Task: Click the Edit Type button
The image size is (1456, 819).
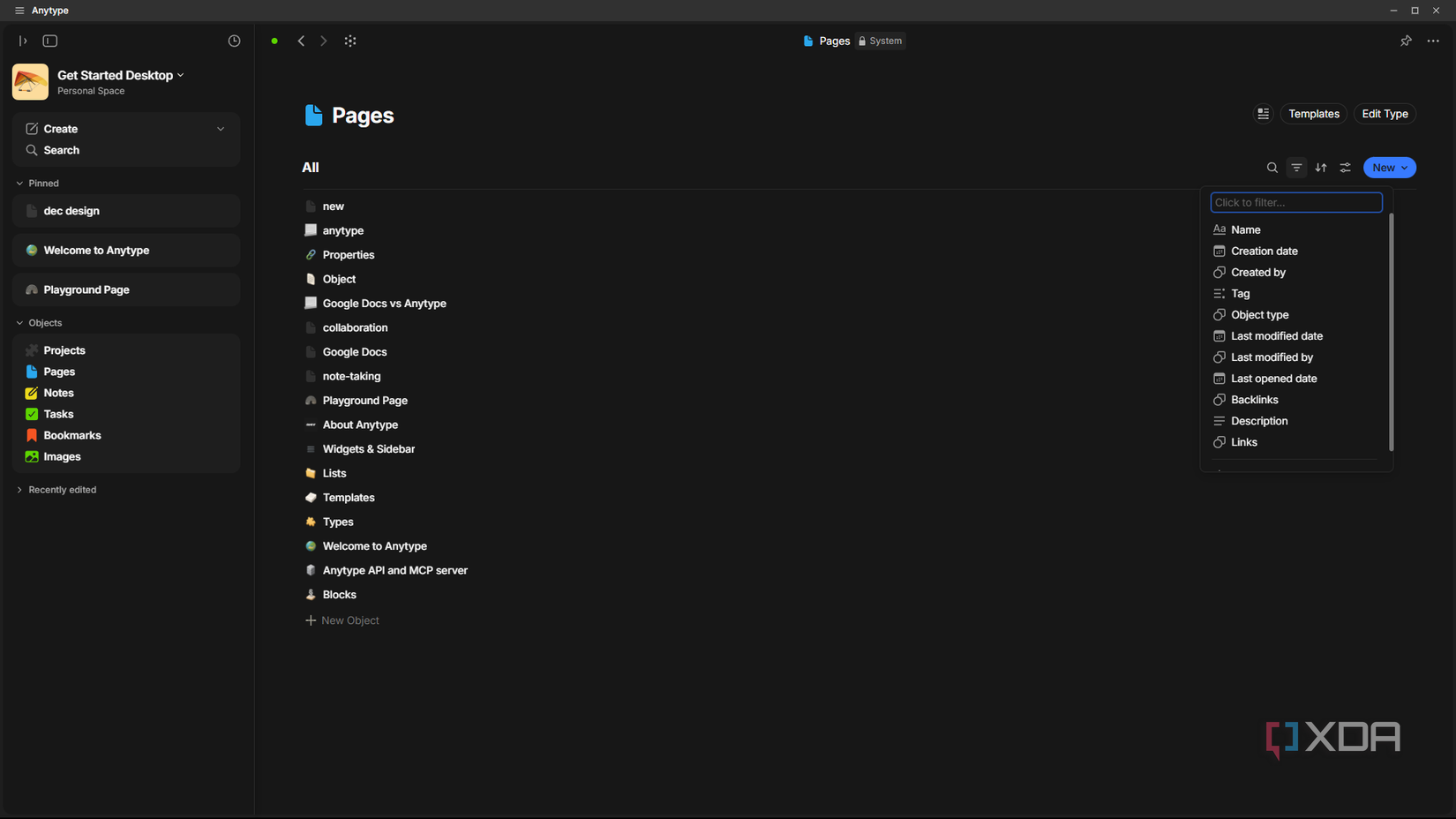Action: tap(1384, 114)
